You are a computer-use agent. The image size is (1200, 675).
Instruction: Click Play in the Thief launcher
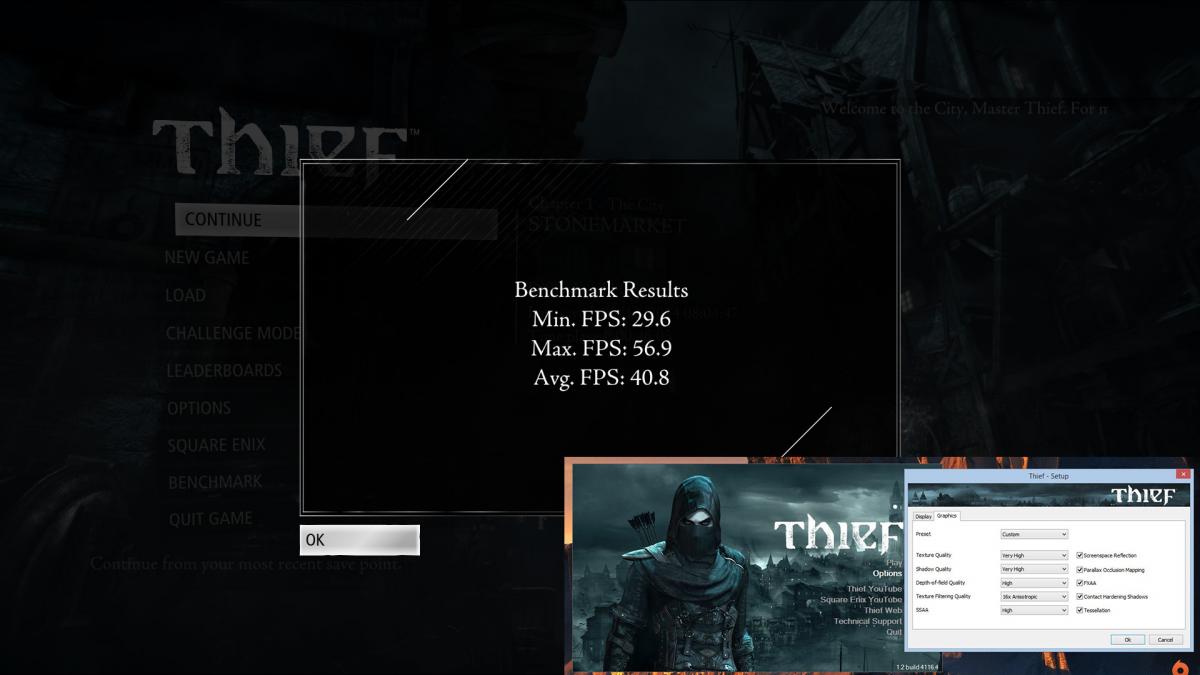pos(894,563)
